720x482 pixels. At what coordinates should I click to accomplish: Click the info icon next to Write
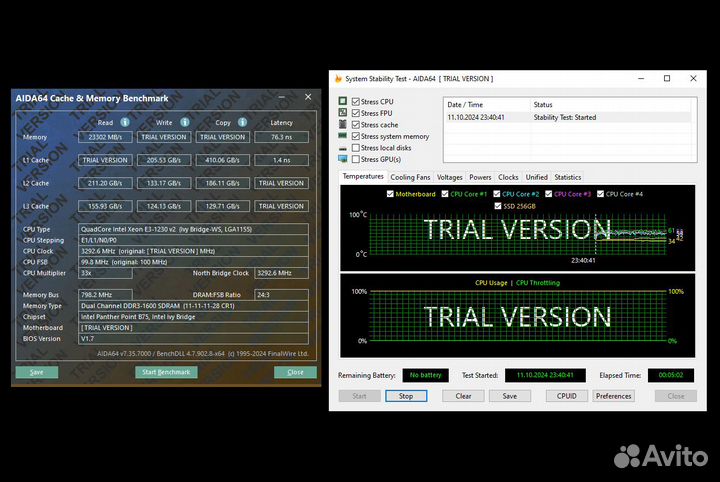[x=184, y=123]
